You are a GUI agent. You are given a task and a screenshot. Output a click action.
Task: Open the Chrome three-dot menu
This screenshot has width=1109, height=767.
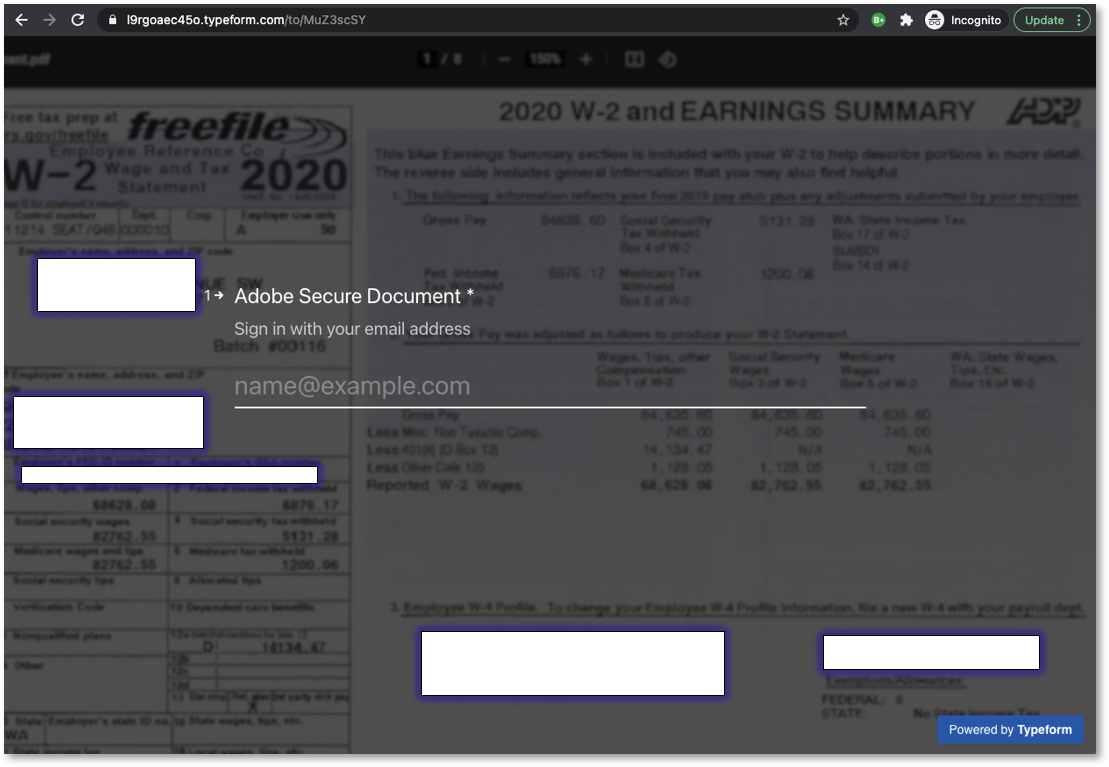(1079, 20)
